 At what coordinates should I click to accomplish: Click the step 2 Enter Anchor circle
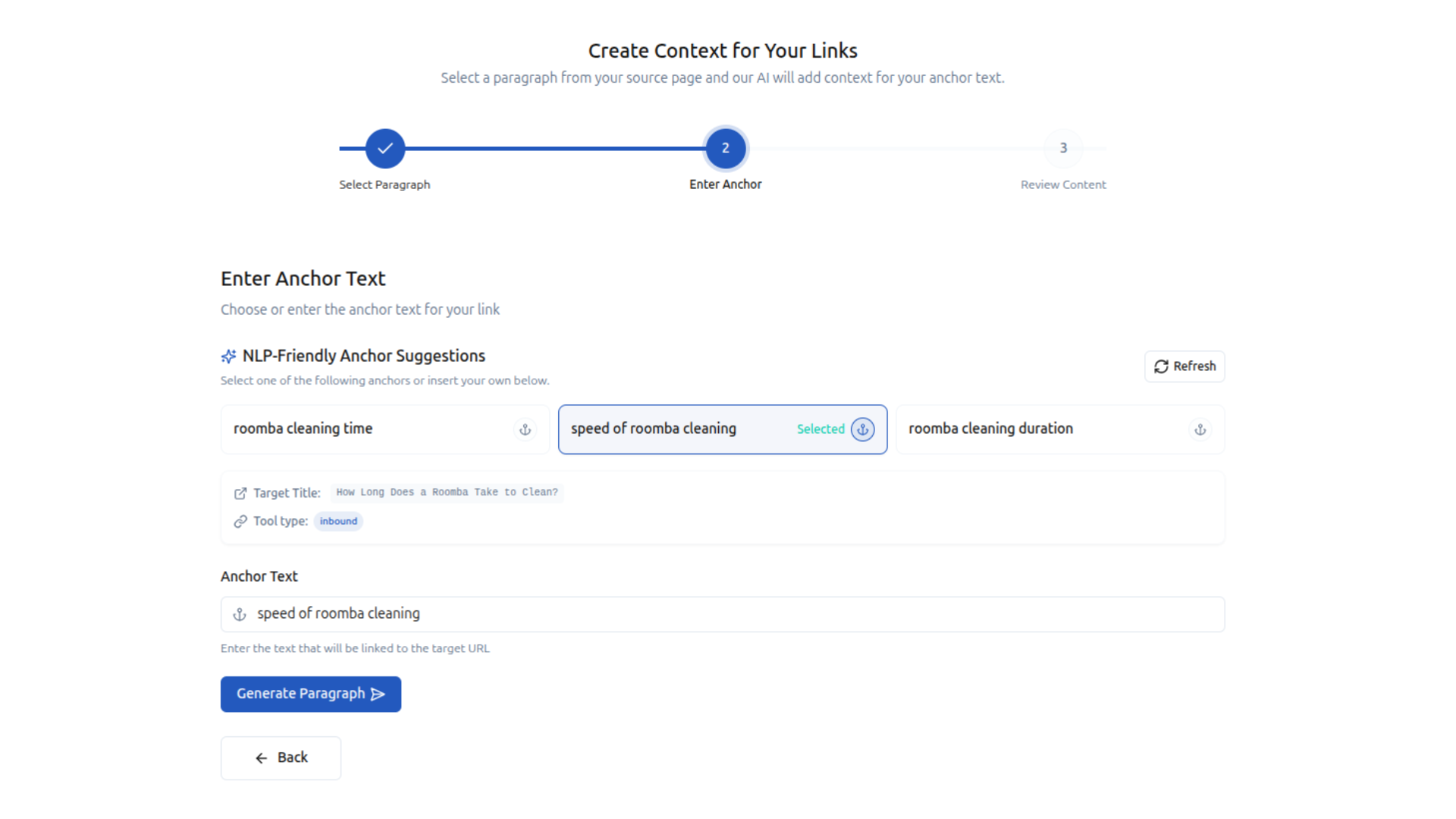(726, 149)
